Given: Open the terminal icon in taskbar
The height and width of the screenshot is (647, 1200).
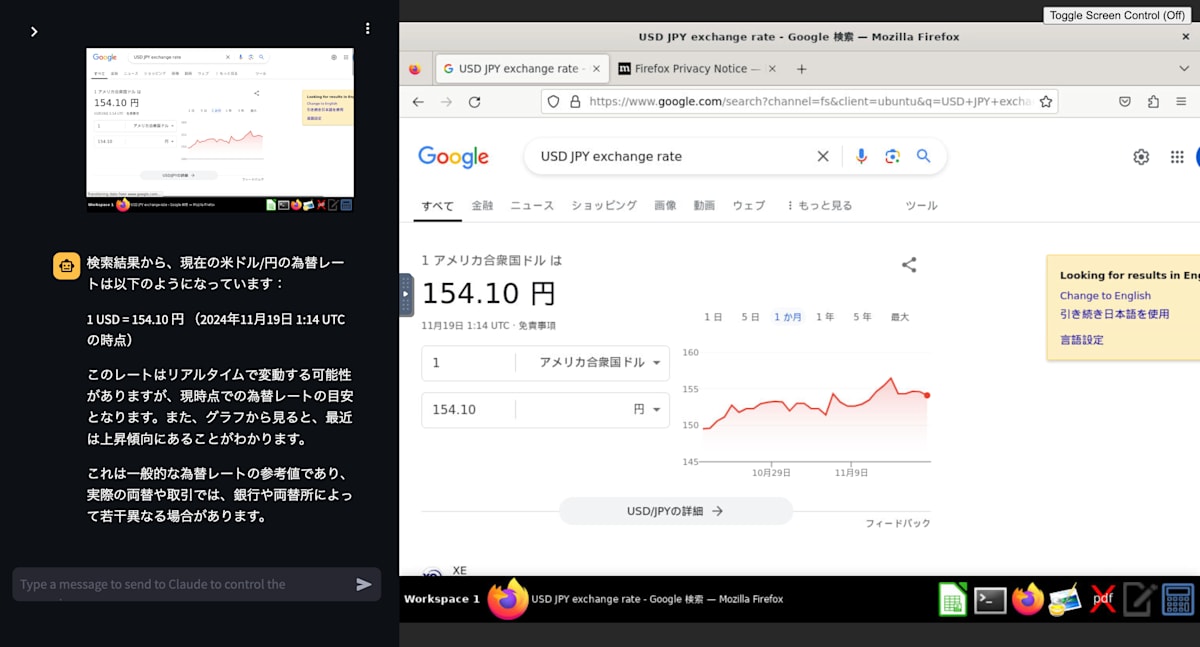Looking at the screenshot, I should (x=990, y=600).
